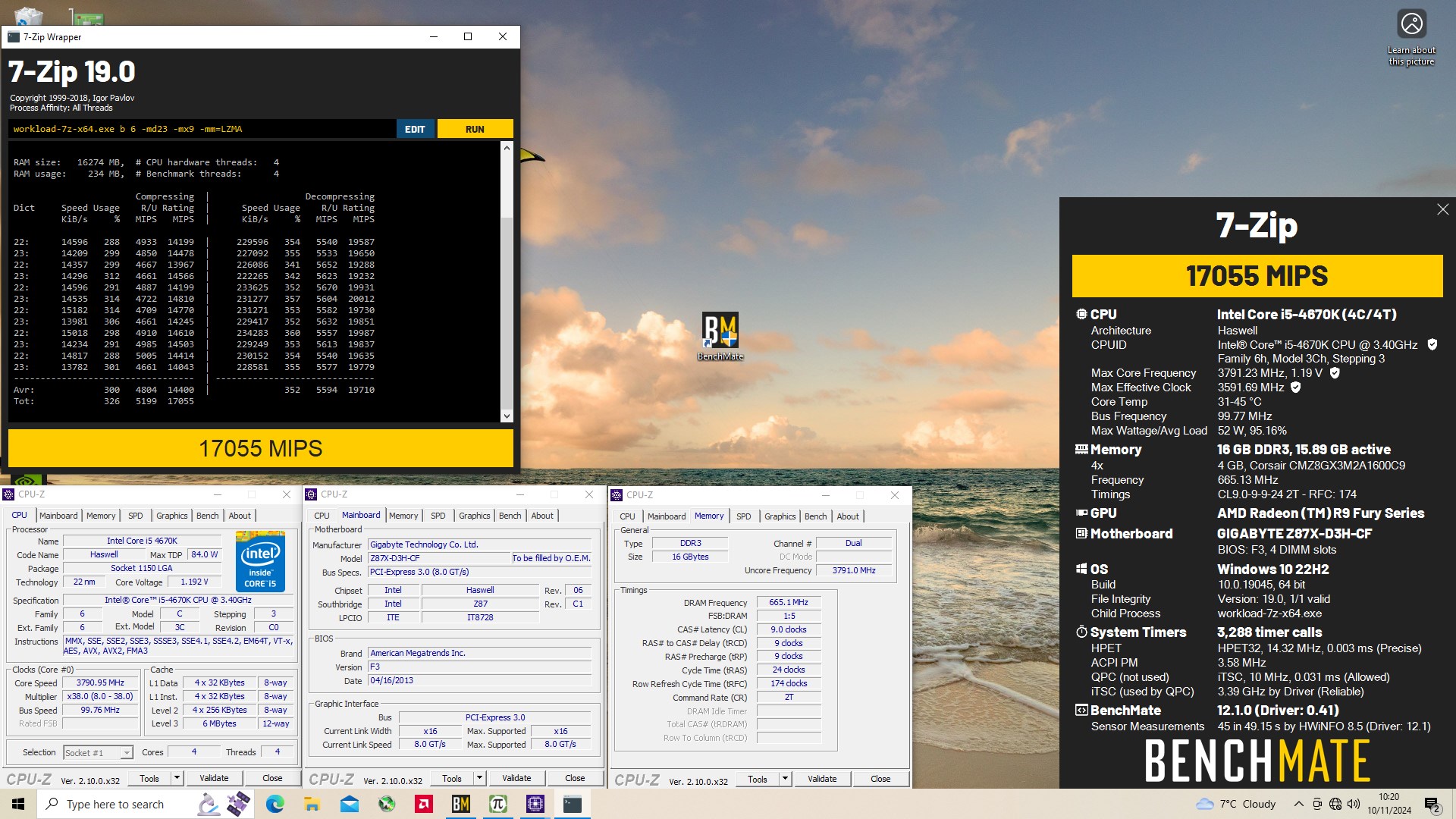This screenshot has width=1456, height=819.
Task: Click the Name field Intel Core i5 4670K
Action: click(x=142, y=541)
